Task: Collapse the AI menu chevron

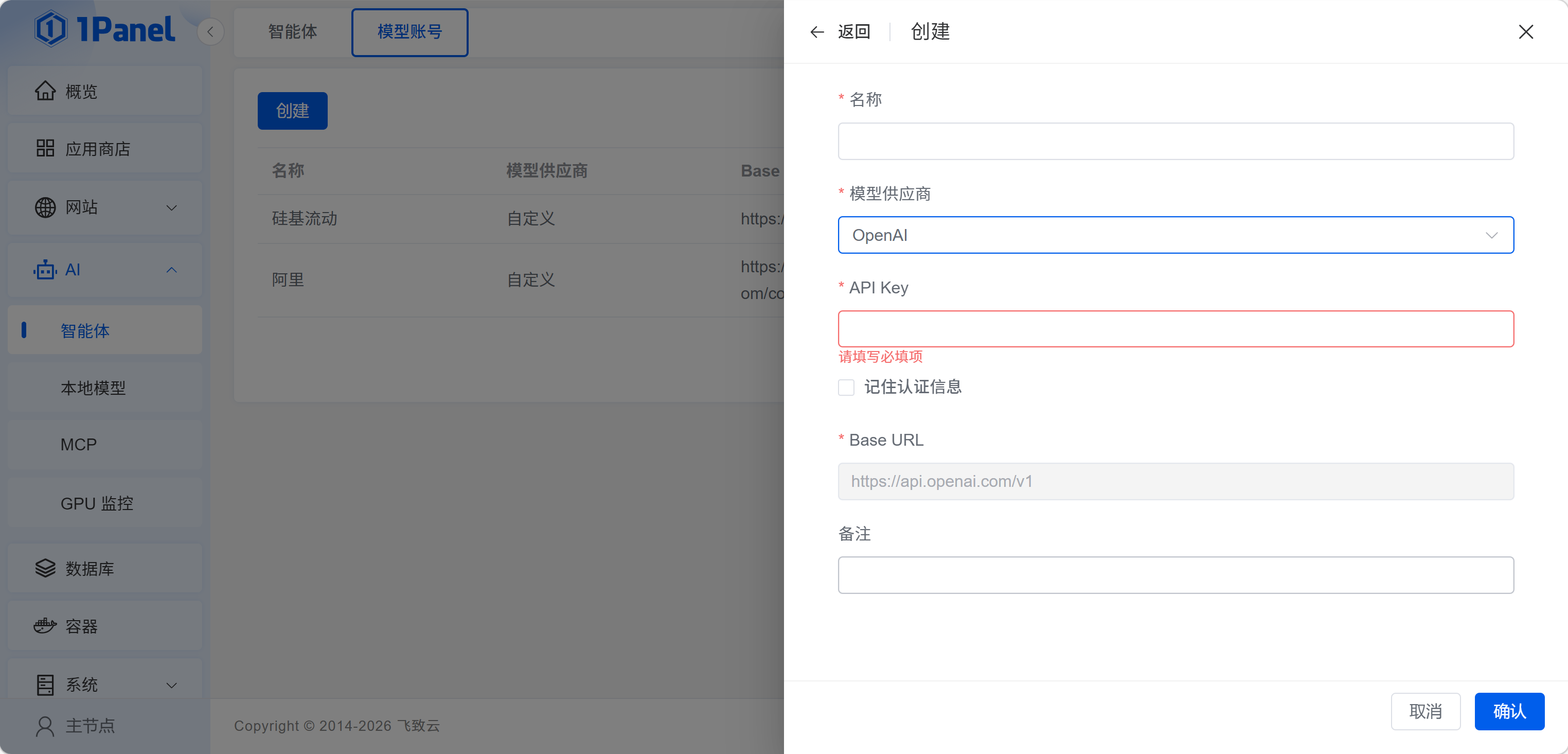Action: [x=172, y=270]
